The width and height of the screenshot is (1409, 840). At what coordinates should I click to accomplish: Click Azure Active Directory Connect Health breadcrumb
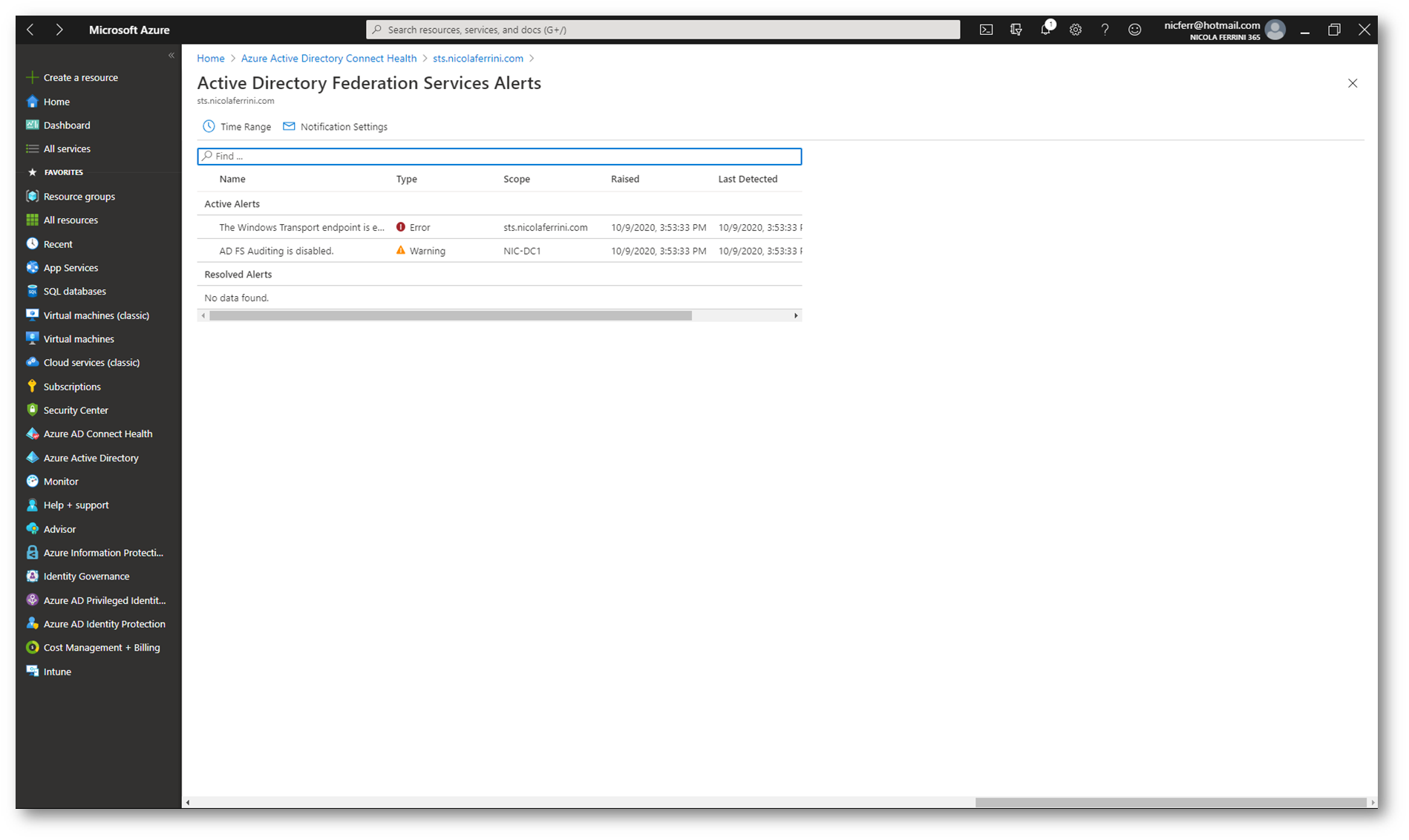click(329, 58)
